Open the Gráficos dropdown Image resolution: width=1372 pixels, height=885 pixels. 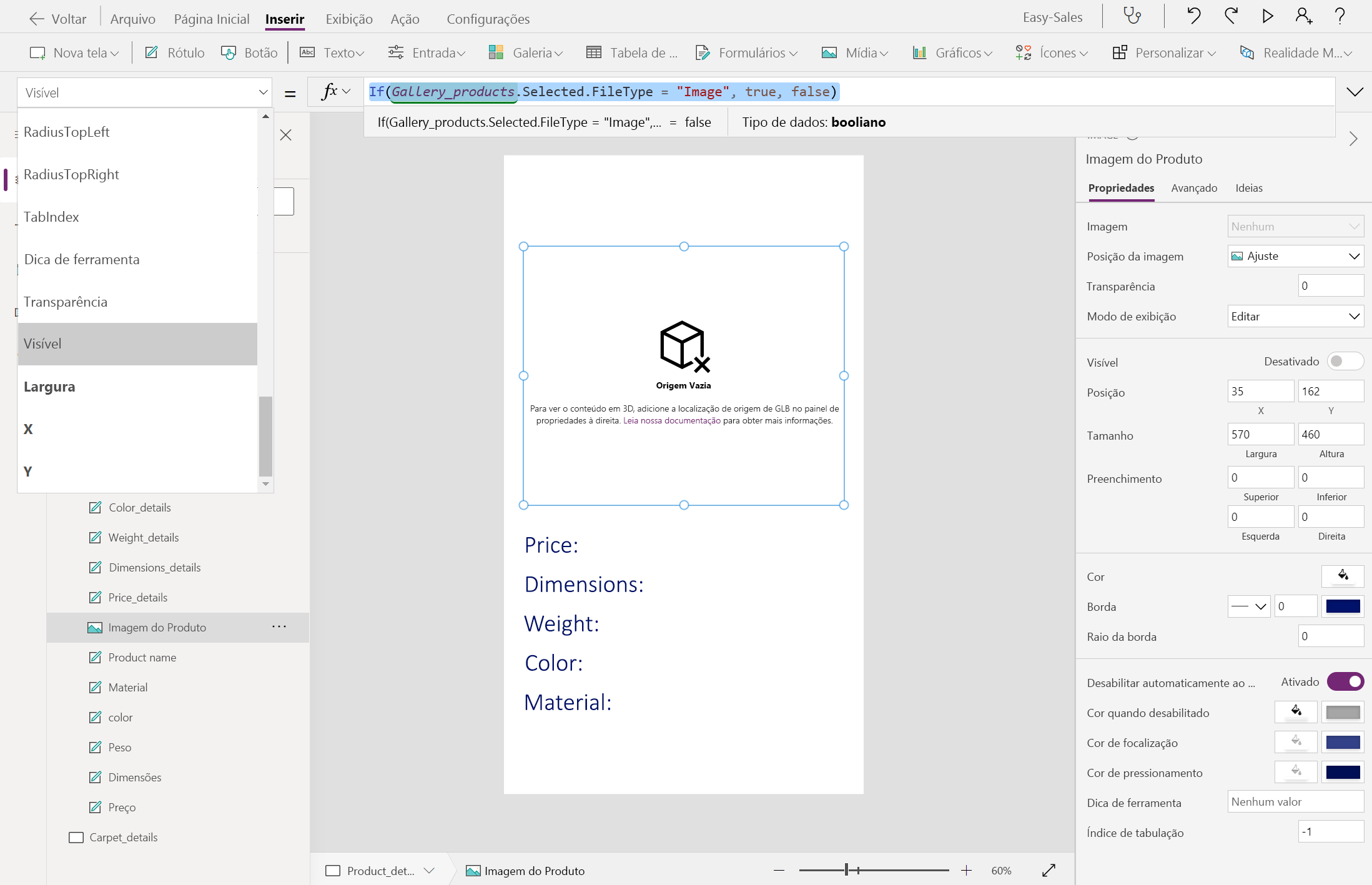[952, 53]
